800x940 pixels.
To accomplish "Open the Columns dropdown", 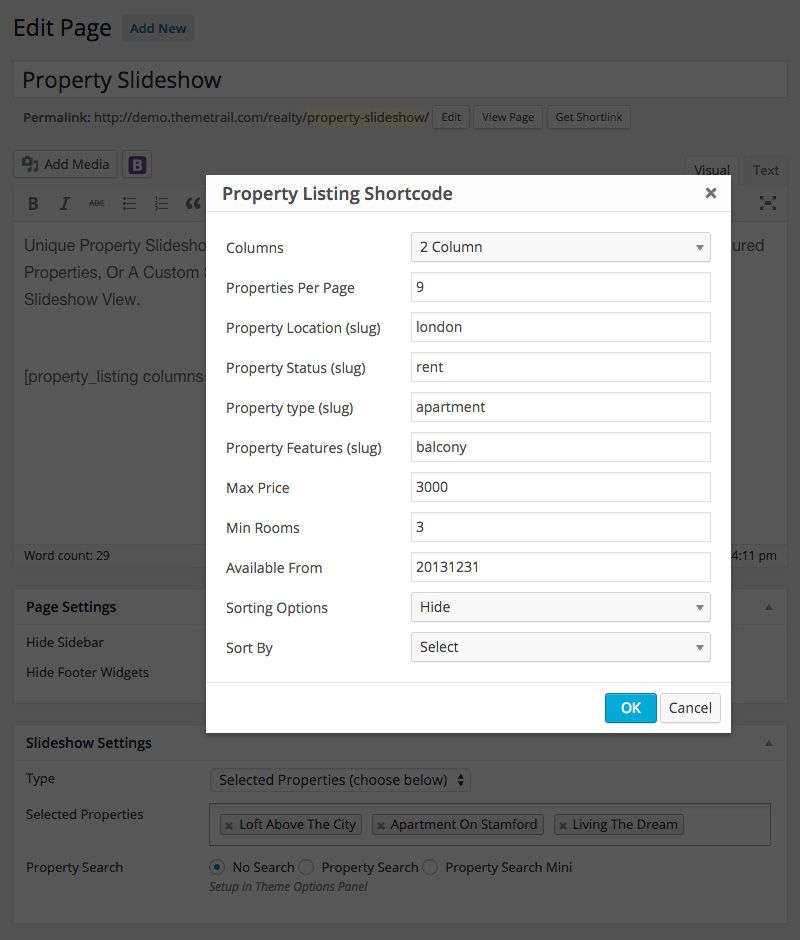I will pyautogui.click(x=561, y=247).
